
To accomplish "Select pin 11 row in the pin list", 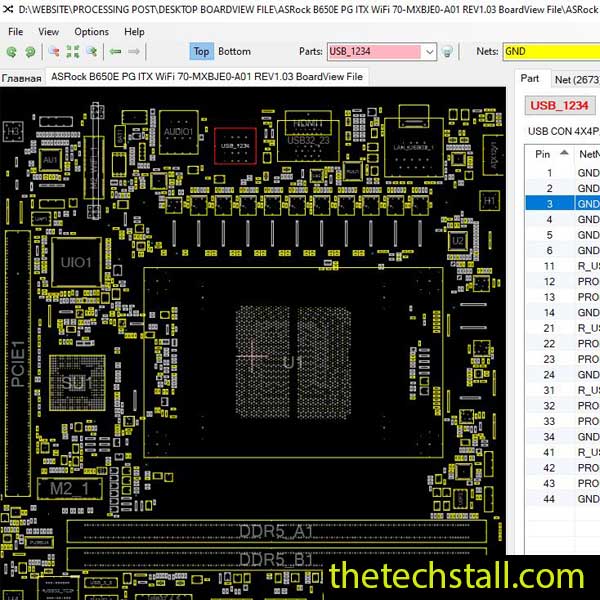I will tap(549, 265).
